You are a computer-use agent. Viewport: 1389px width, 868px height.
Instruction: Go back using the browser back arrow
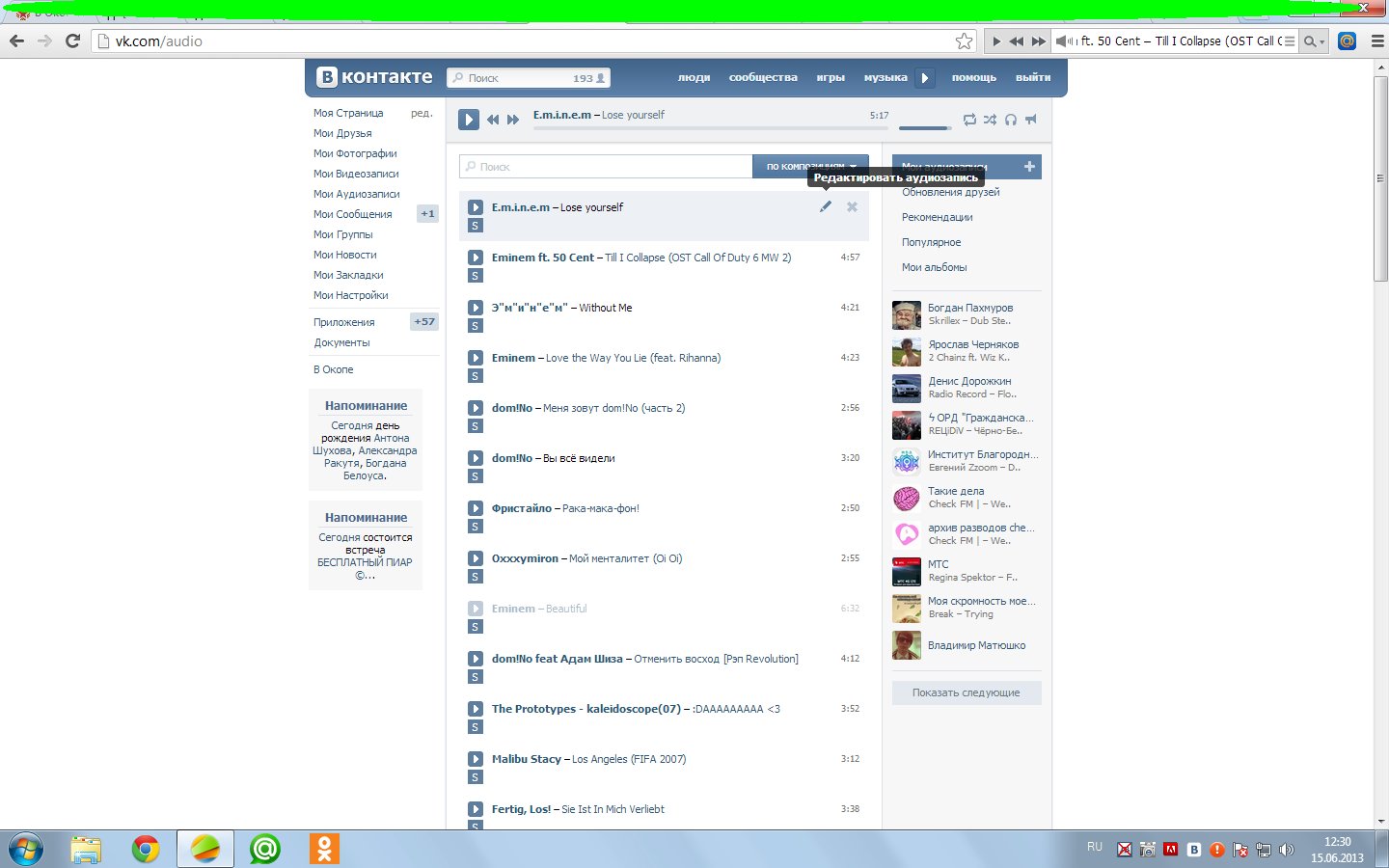pyautogui.click(x=16, y=41)
